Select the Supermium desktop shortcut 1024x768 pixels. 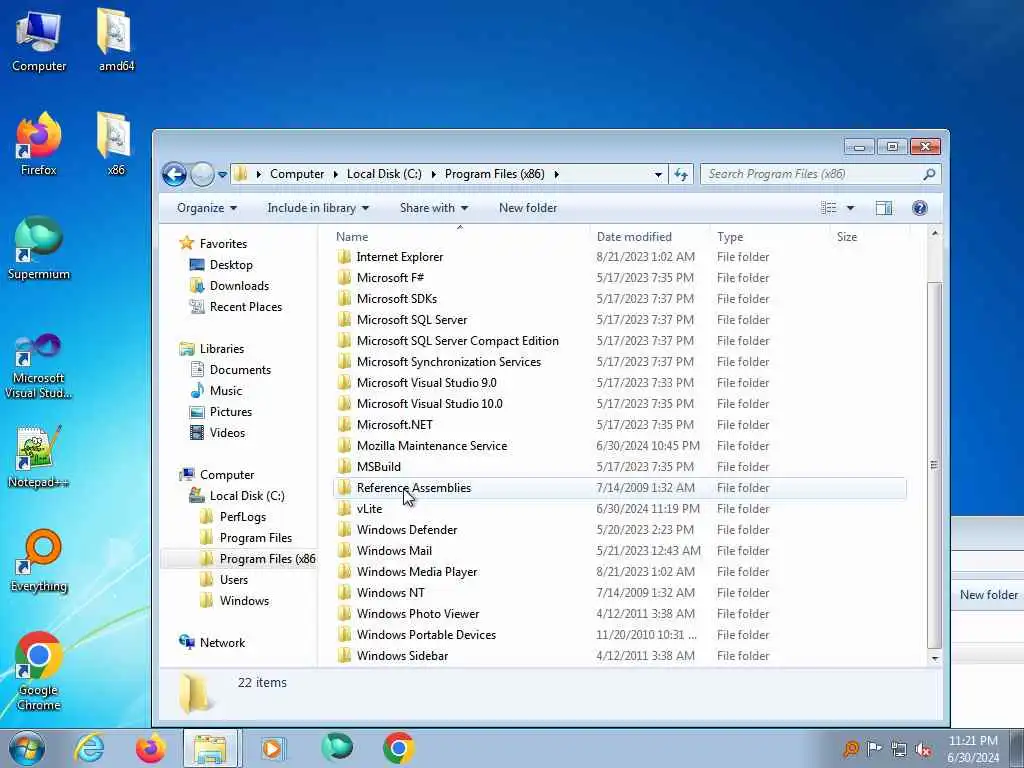[39, 249]
